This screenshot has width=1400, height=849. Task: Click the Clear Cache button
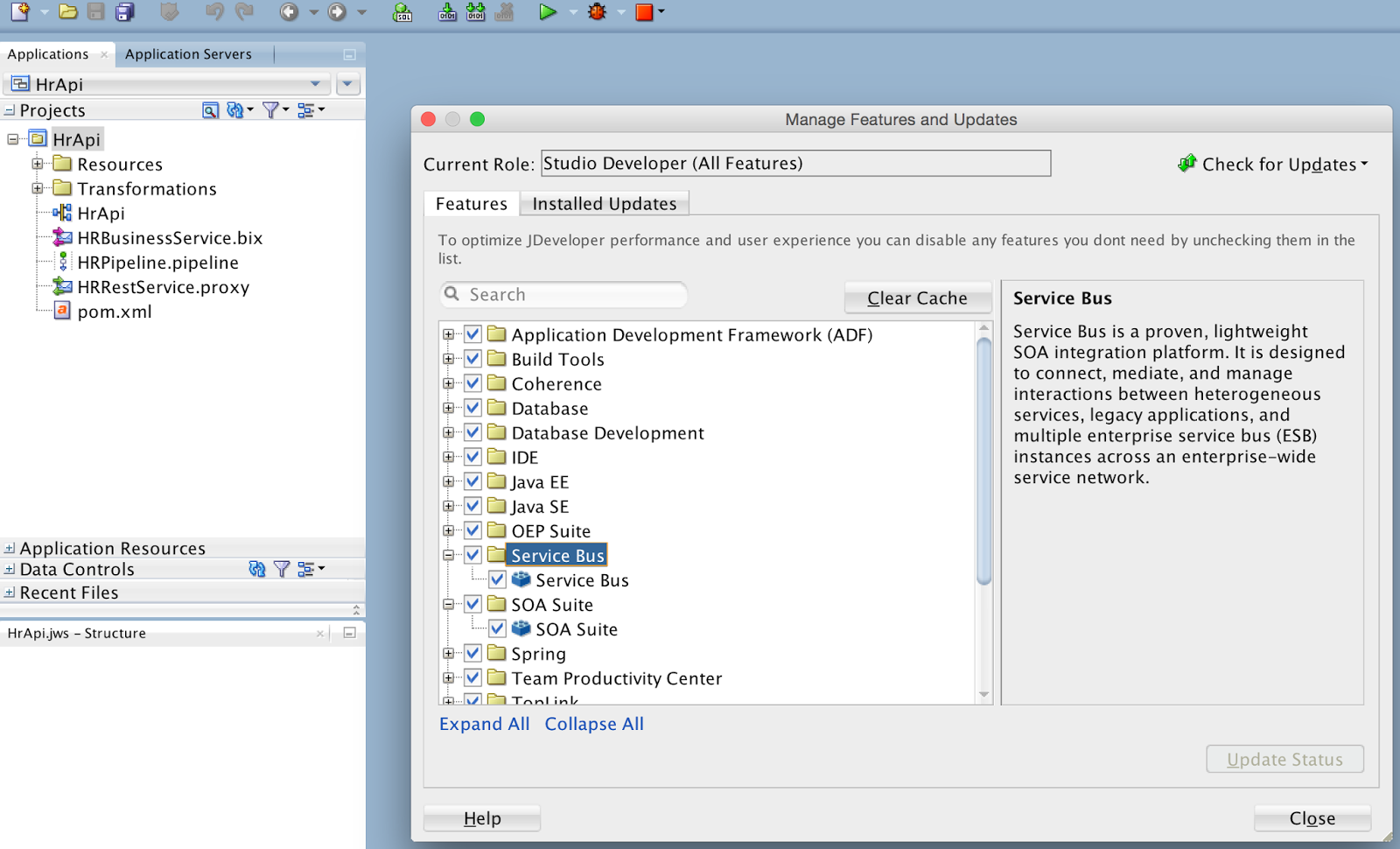click(917, 298)
